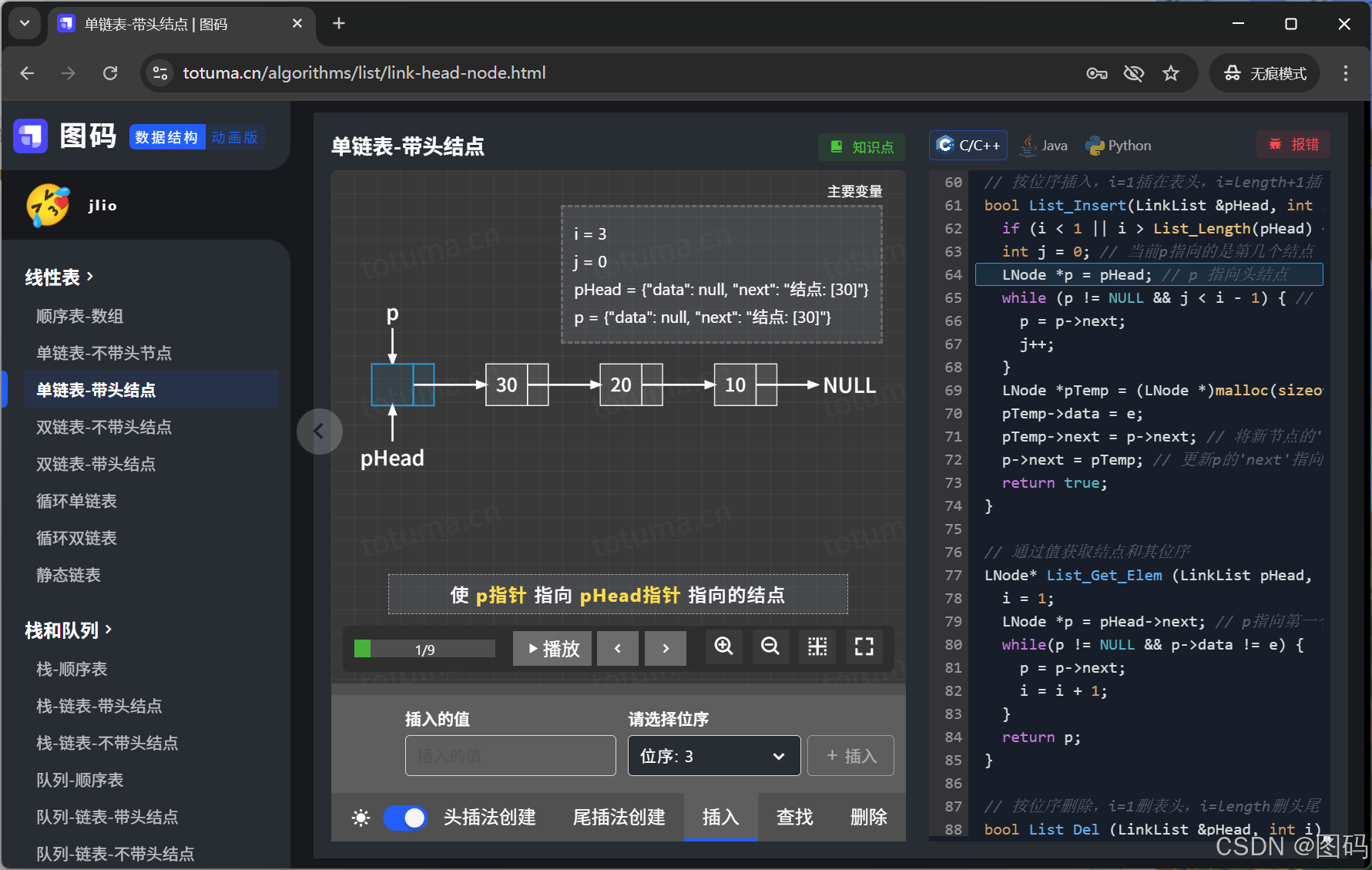Select the 头插法创建 tab
This screenshot has width=1372, height=870.
490,818
